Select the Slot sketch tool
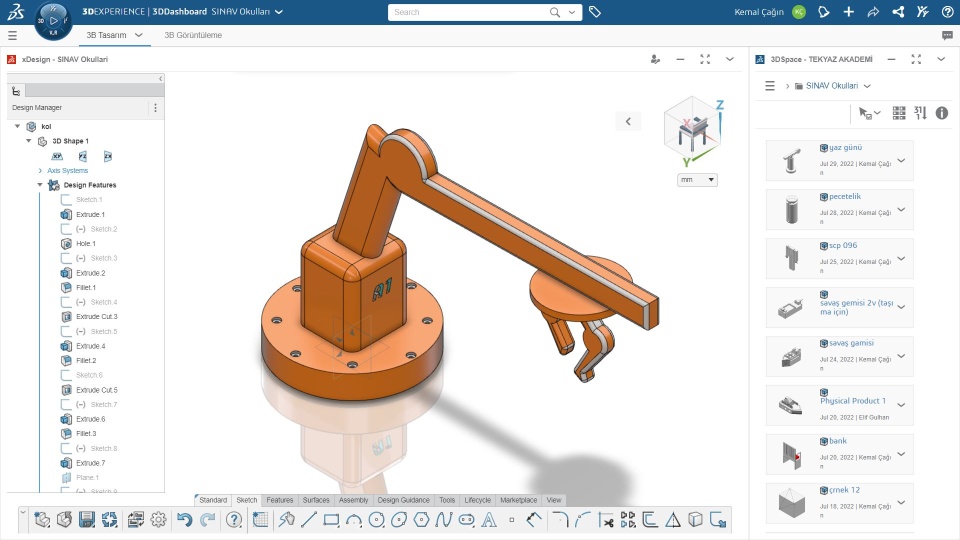 [x=467, y=520]
